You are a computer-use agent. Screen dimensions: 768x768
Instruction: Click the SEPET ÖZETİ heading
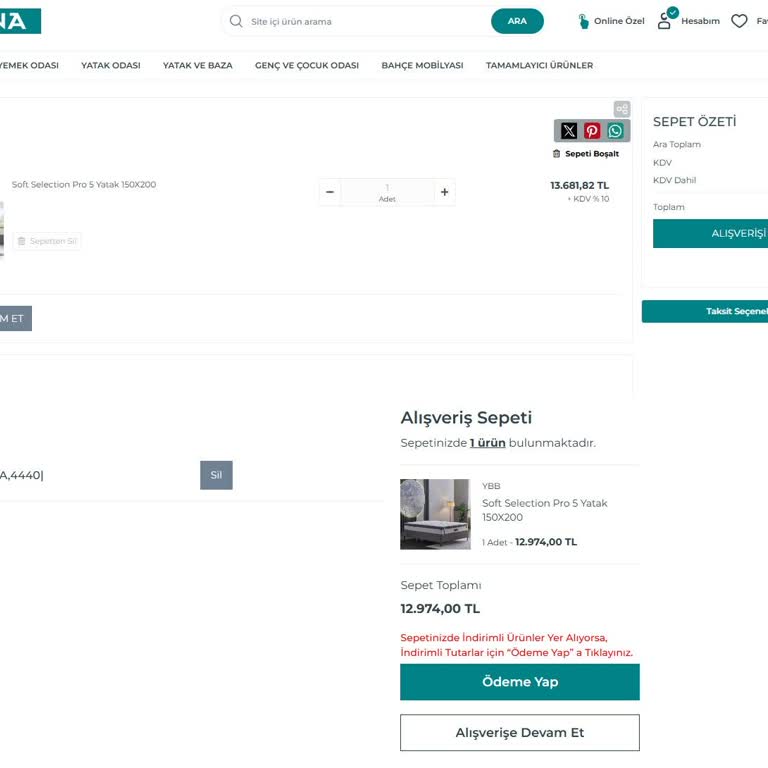[x=694, y=121]
